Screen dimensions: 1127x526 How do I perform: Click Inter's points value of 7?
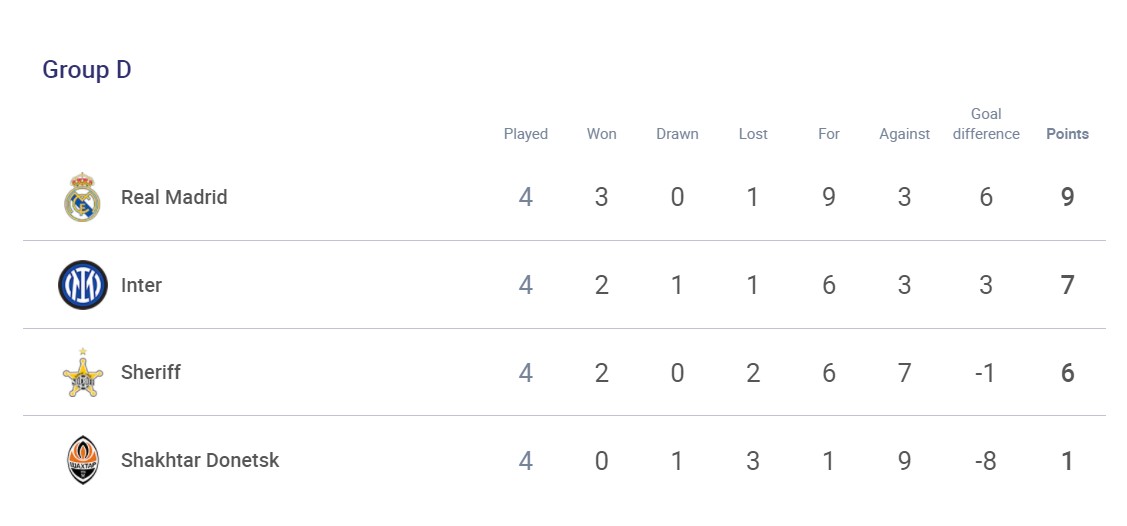1067,285
